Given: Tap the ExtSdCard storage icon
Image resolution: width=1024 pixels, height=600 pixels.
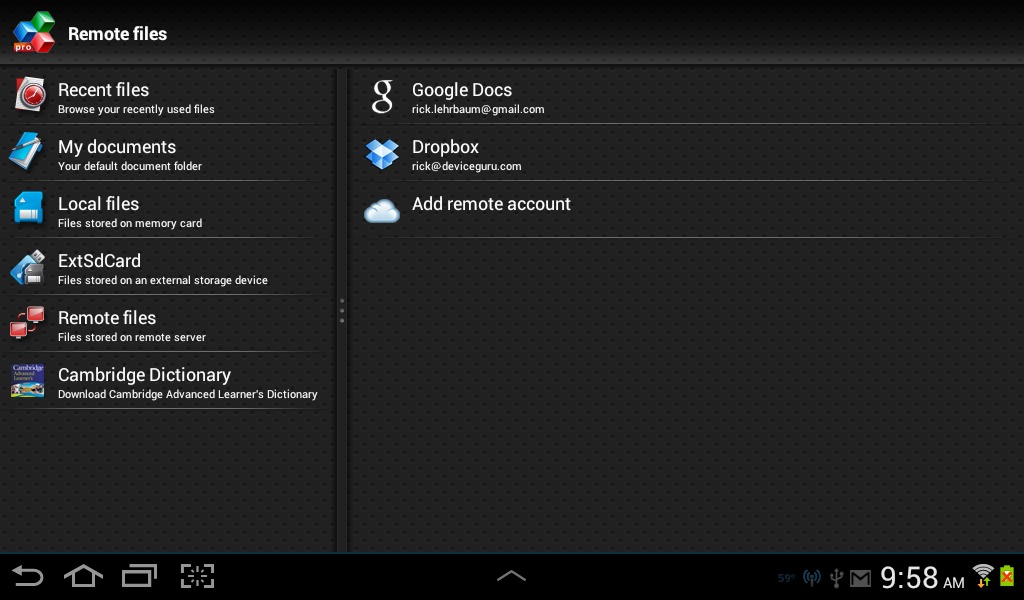Looking at the screenshot, I should point(27,266).
